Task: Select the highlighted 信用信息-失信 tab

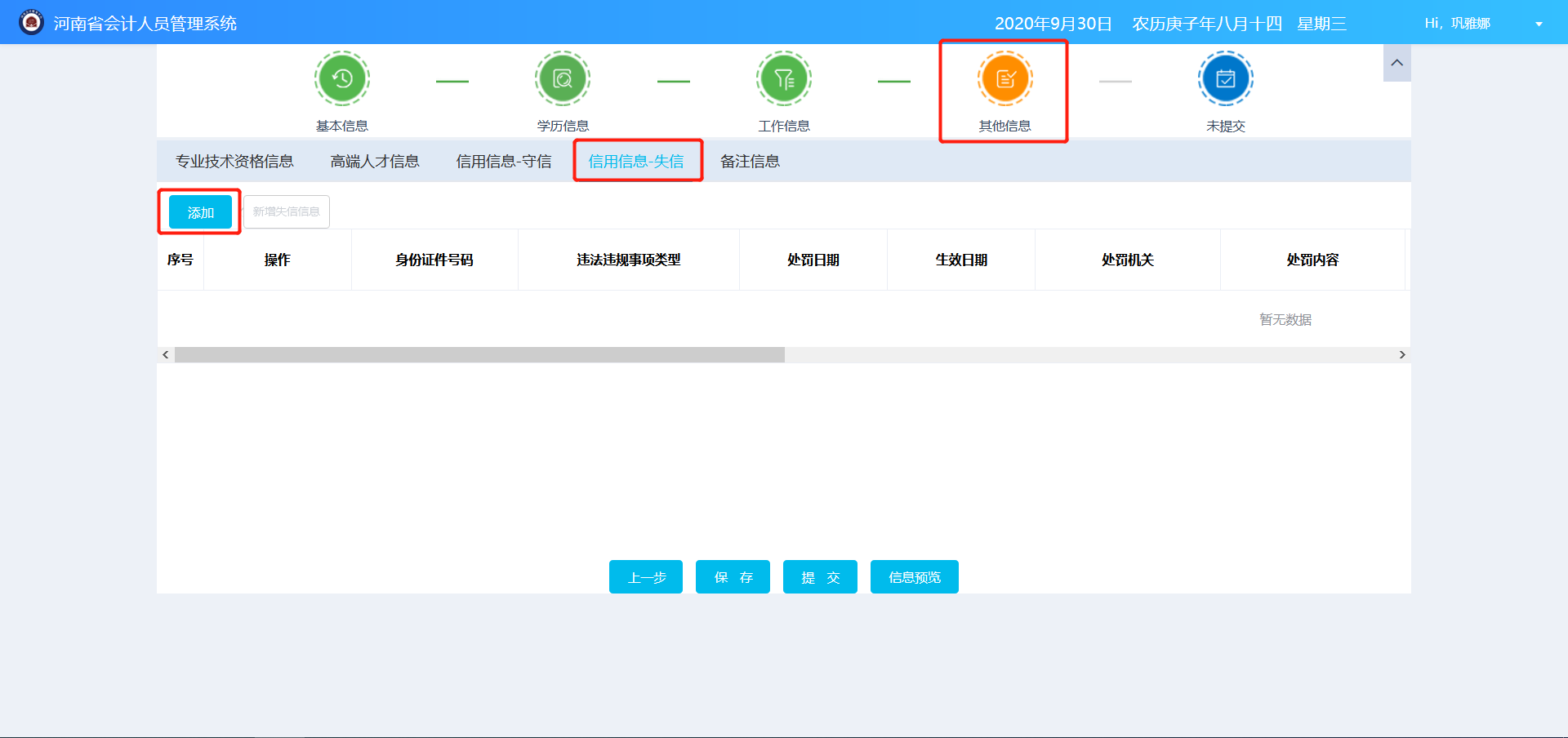Action: tap(637, 161)
